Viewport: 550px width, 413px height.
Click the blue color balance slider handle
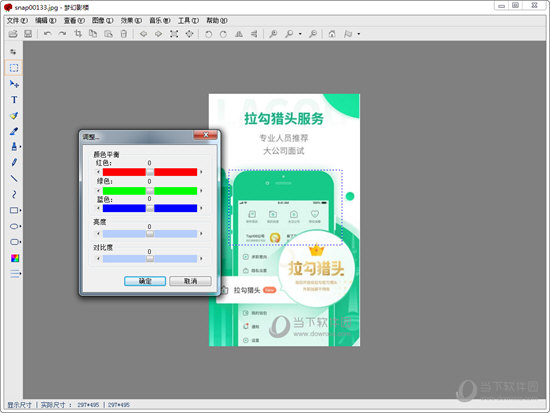pyautogui.click(x=150, y=208)
